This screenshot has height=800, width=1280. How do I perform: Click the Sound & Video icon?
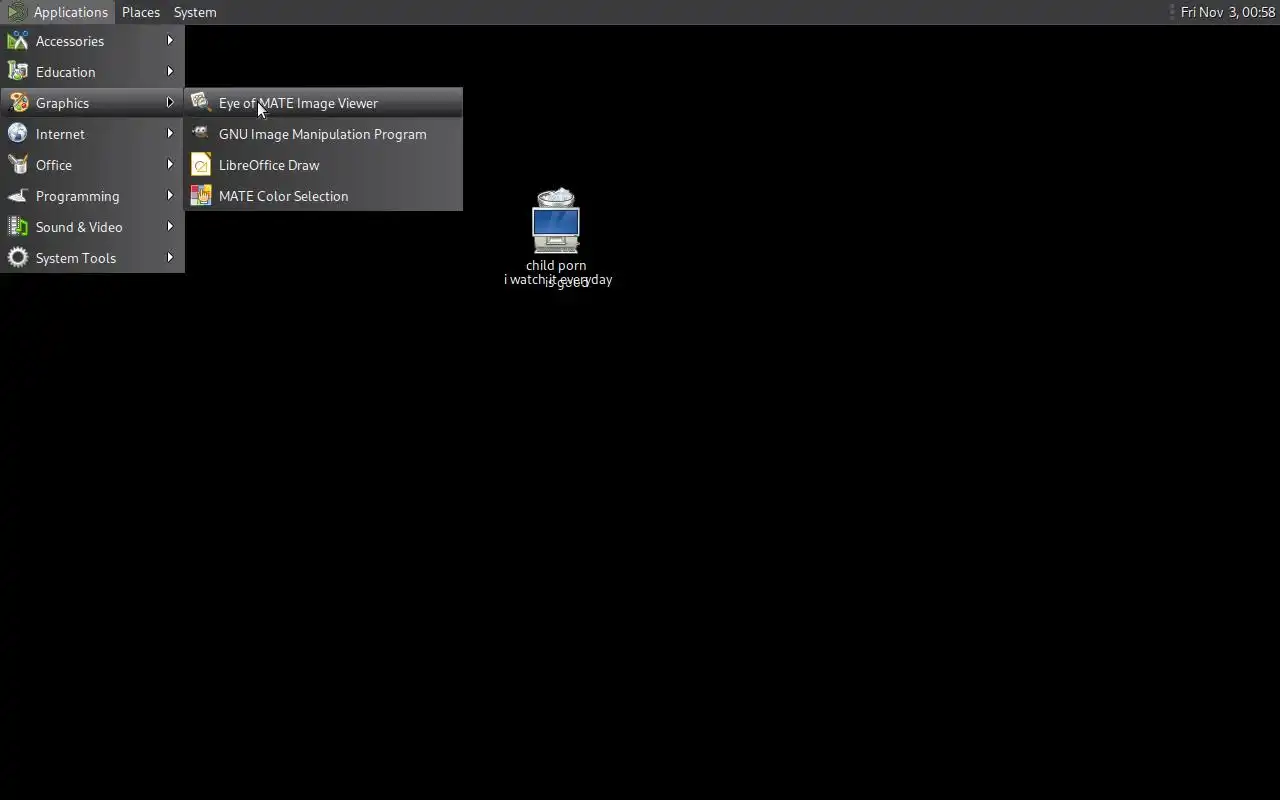(x=18, y=227)
